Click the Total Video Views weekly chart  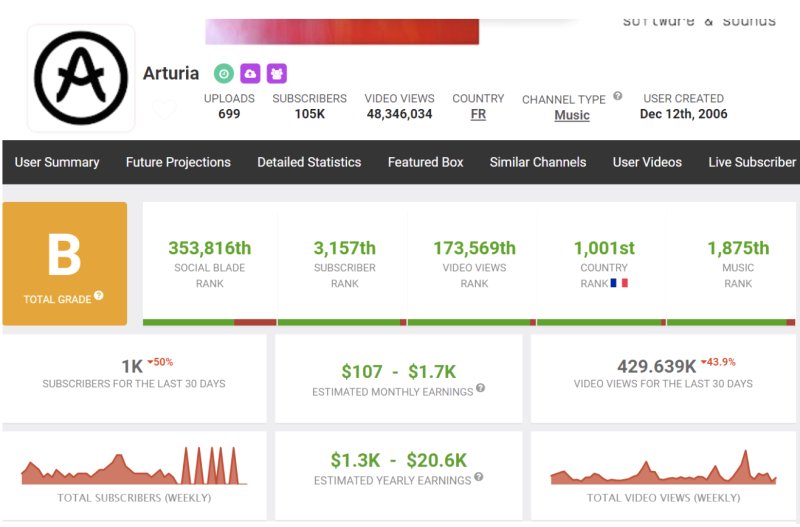[663, 467]
